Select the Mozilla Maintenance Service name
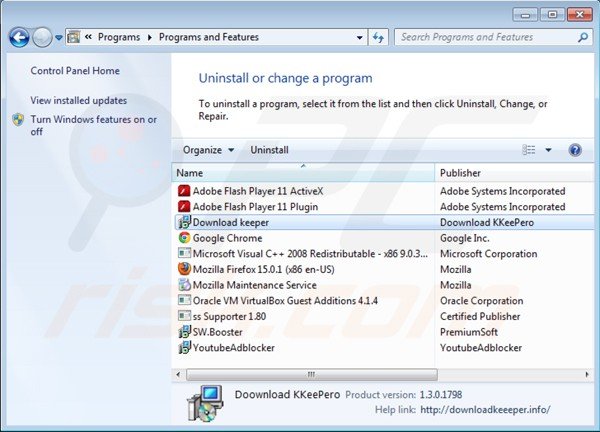Viewport: 600px width, 432px height. click(254, 285)
